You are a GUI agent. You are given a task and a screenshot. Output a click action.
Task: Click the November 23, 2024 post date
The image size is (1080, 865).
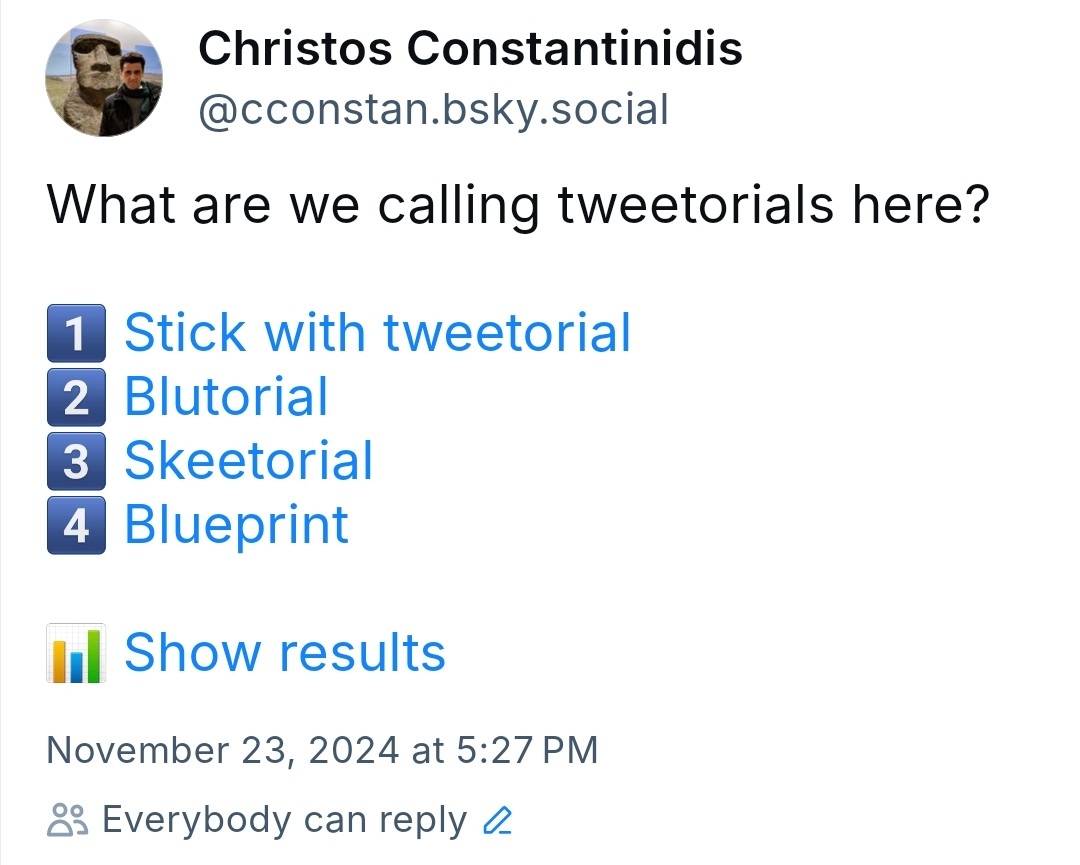coord(223,750)
